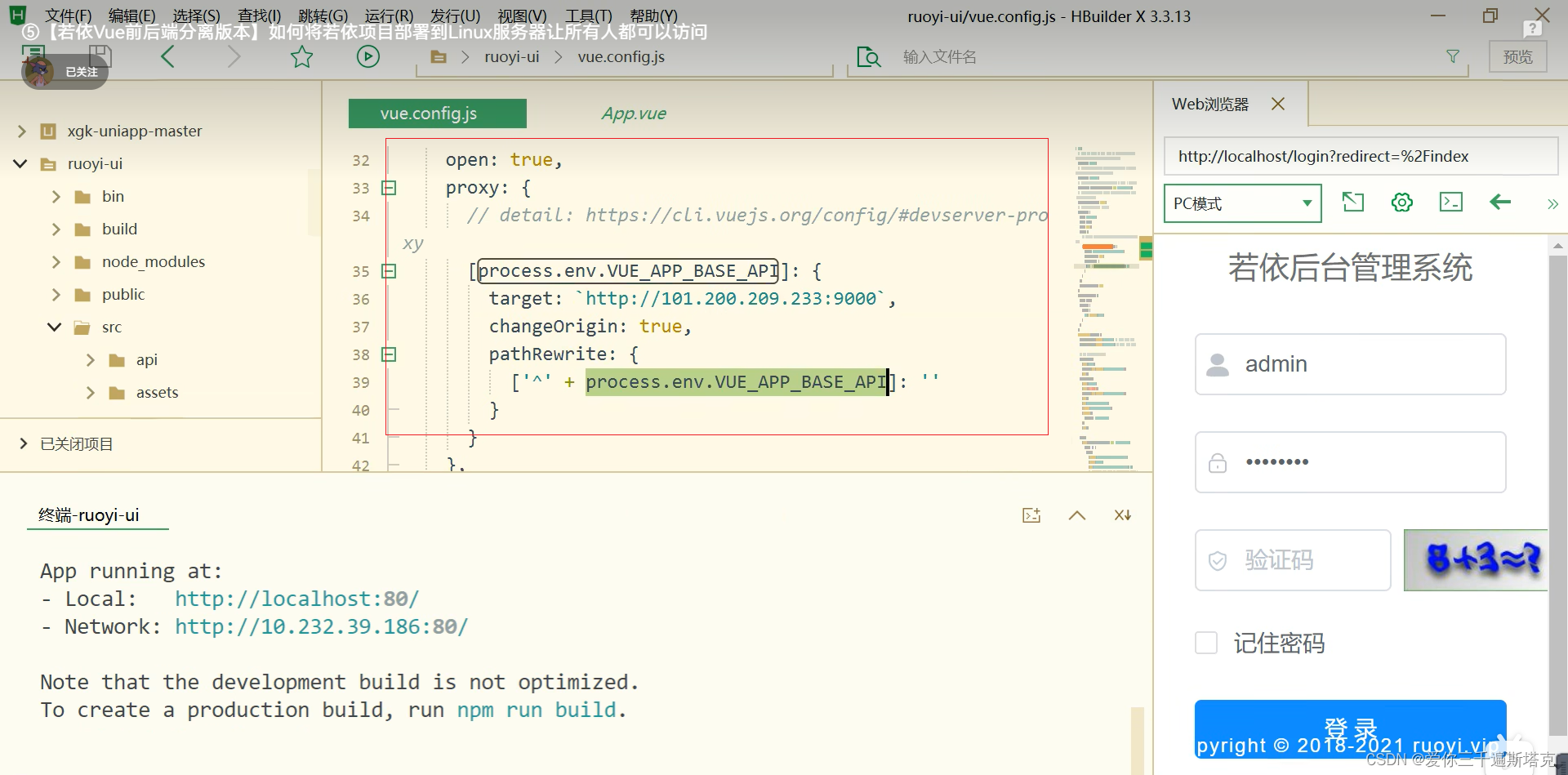This screenshot has height=775, width=1568.
Task: Click the 验证码 input field
Action: click(1293, 560)
